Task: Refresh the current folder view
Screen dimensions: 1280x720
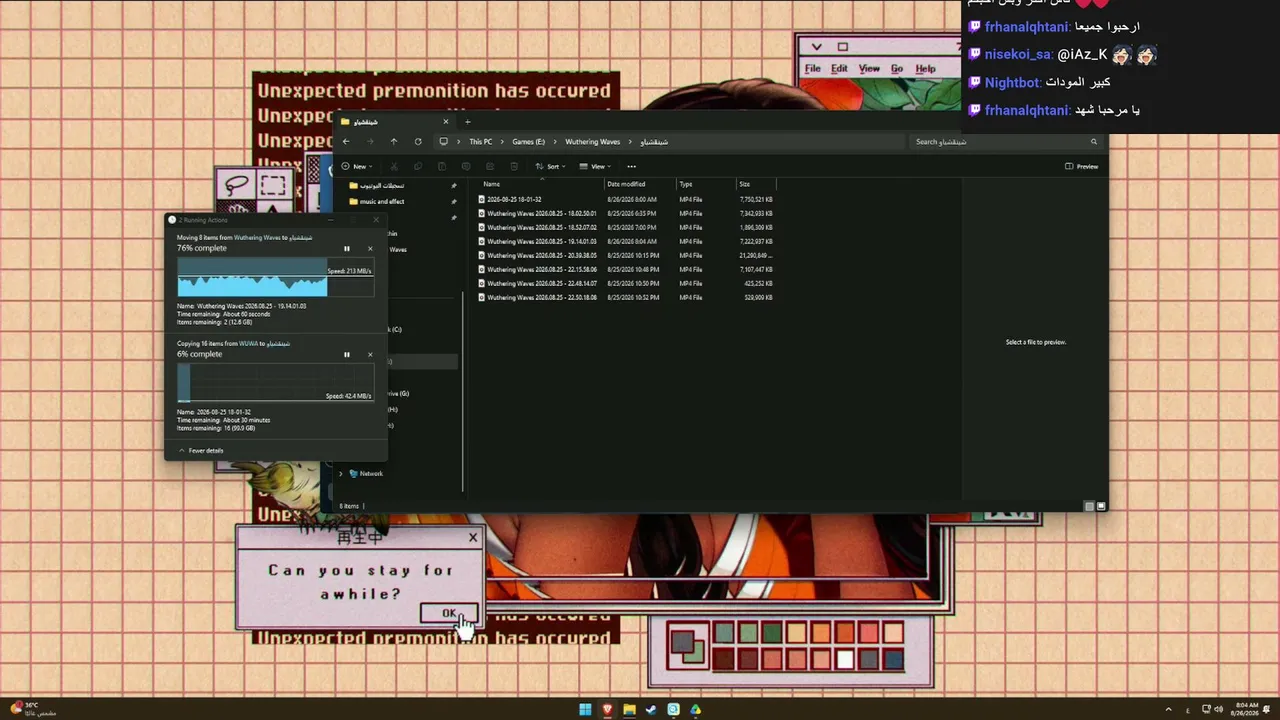Action: pyautogui.click(x=418, y=142)
